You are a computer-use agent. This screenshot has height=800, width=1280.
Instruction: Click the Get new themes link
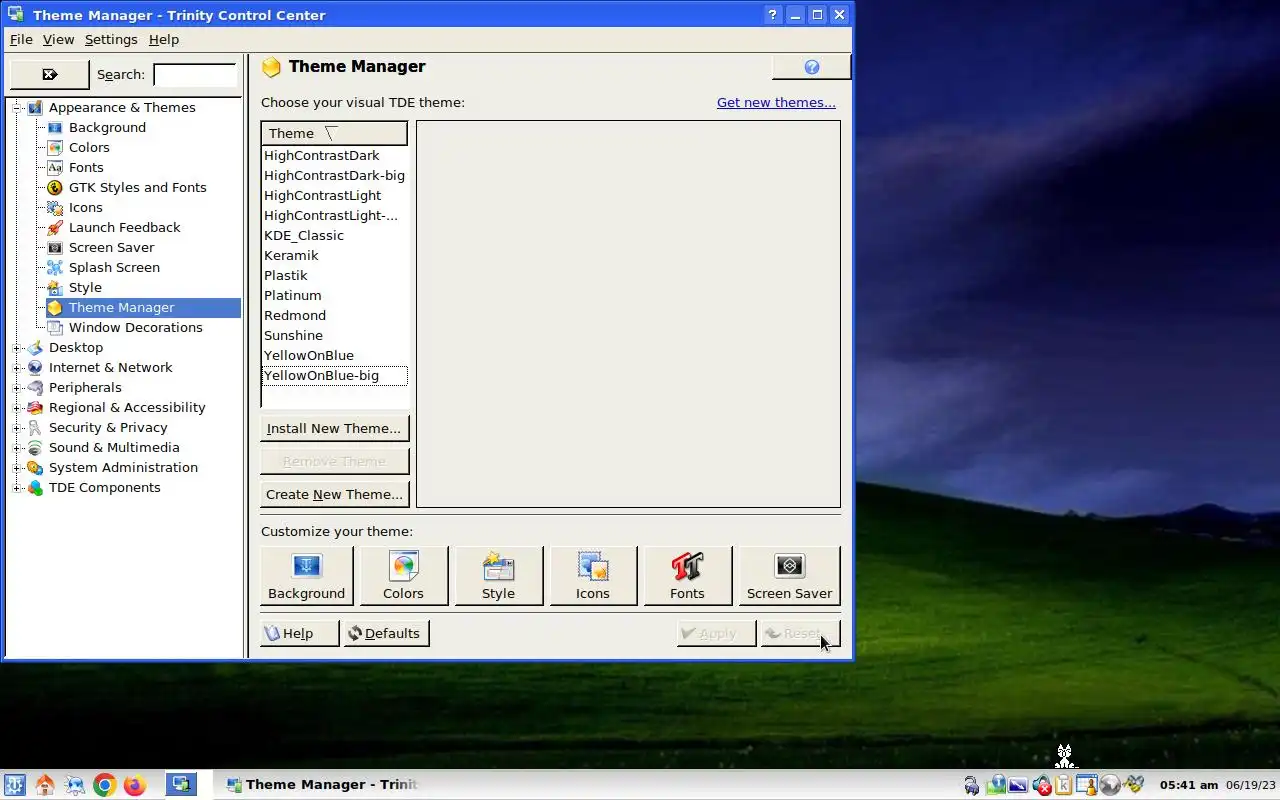coord(776,102)
